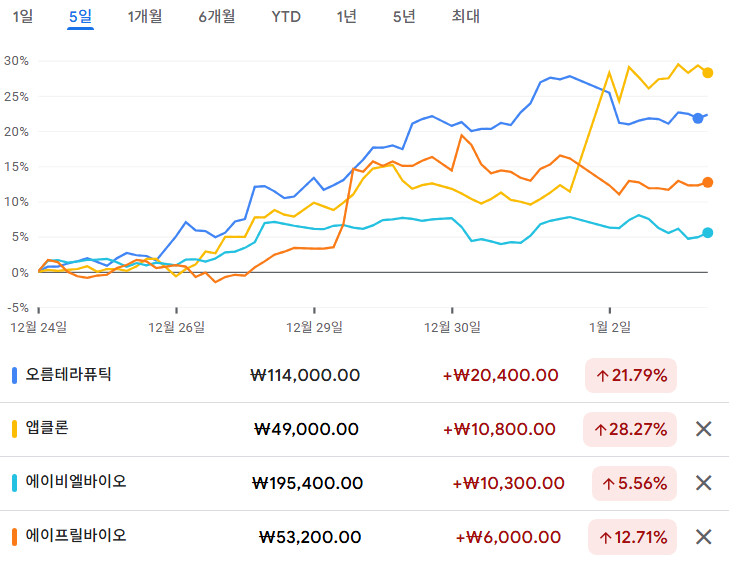
Task: Switch chart to 1년 view
Action: click(x=346, y=17)
